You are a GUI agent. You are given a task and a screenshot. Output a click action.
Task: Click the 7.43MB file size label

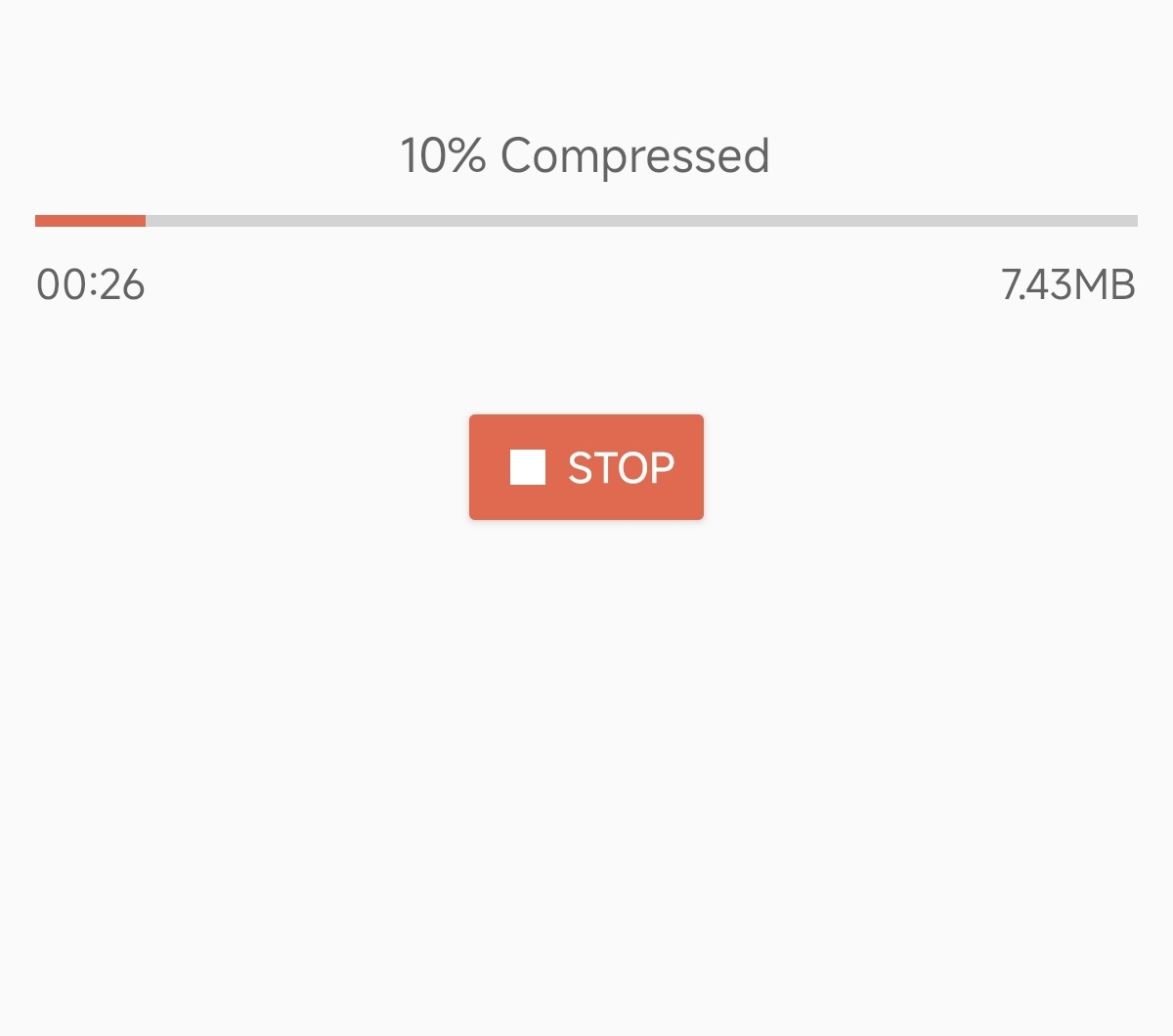[x=1068, y=285]
